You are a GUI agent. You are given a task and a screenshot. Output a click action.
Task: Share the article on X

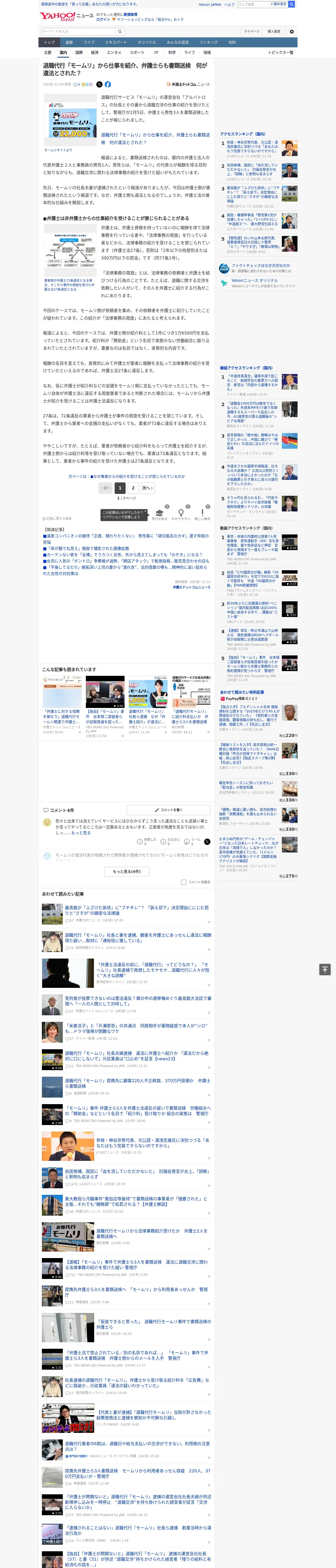point(99,85)
